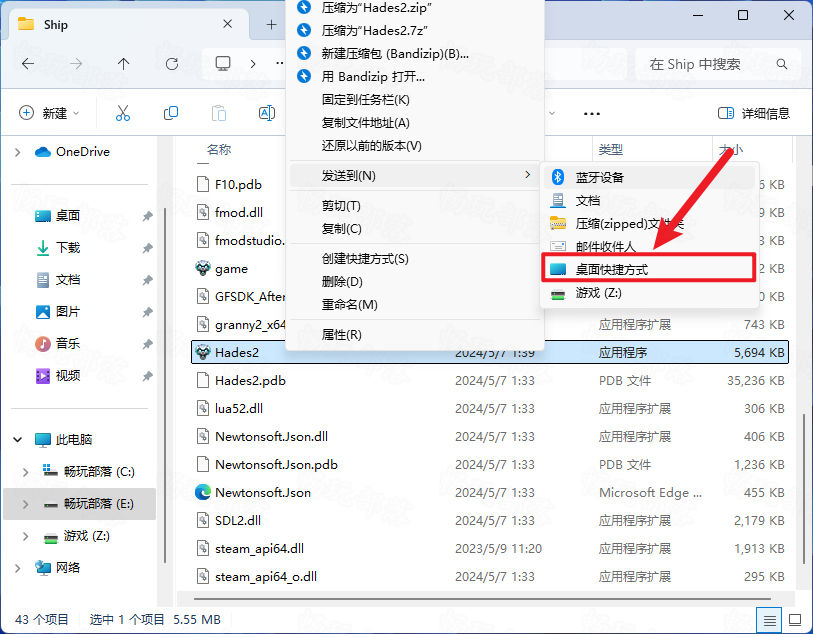Viewport: 813px width, 634px height.
Task: Unpin Downloads from quick access
Action: (x=148, y=248)
